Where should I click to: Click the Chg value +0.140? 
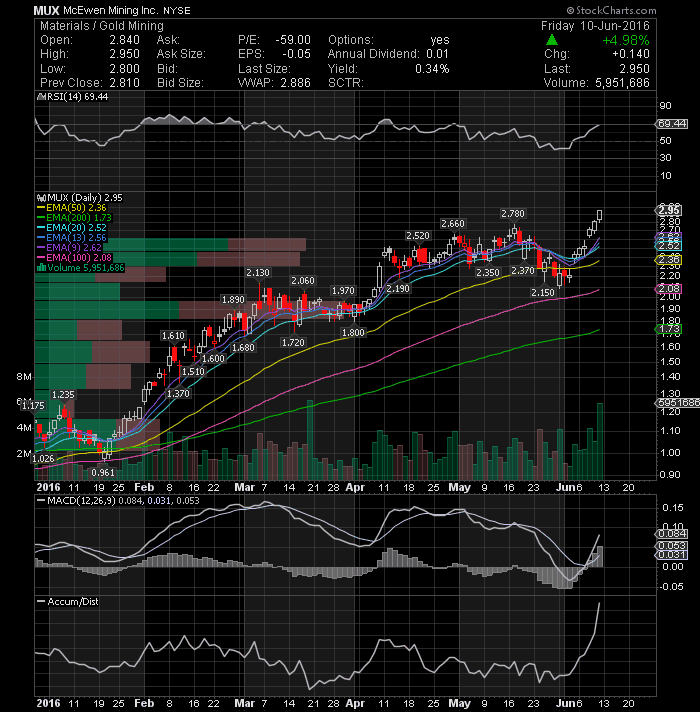pyautogui.click(x=631, y=54)
